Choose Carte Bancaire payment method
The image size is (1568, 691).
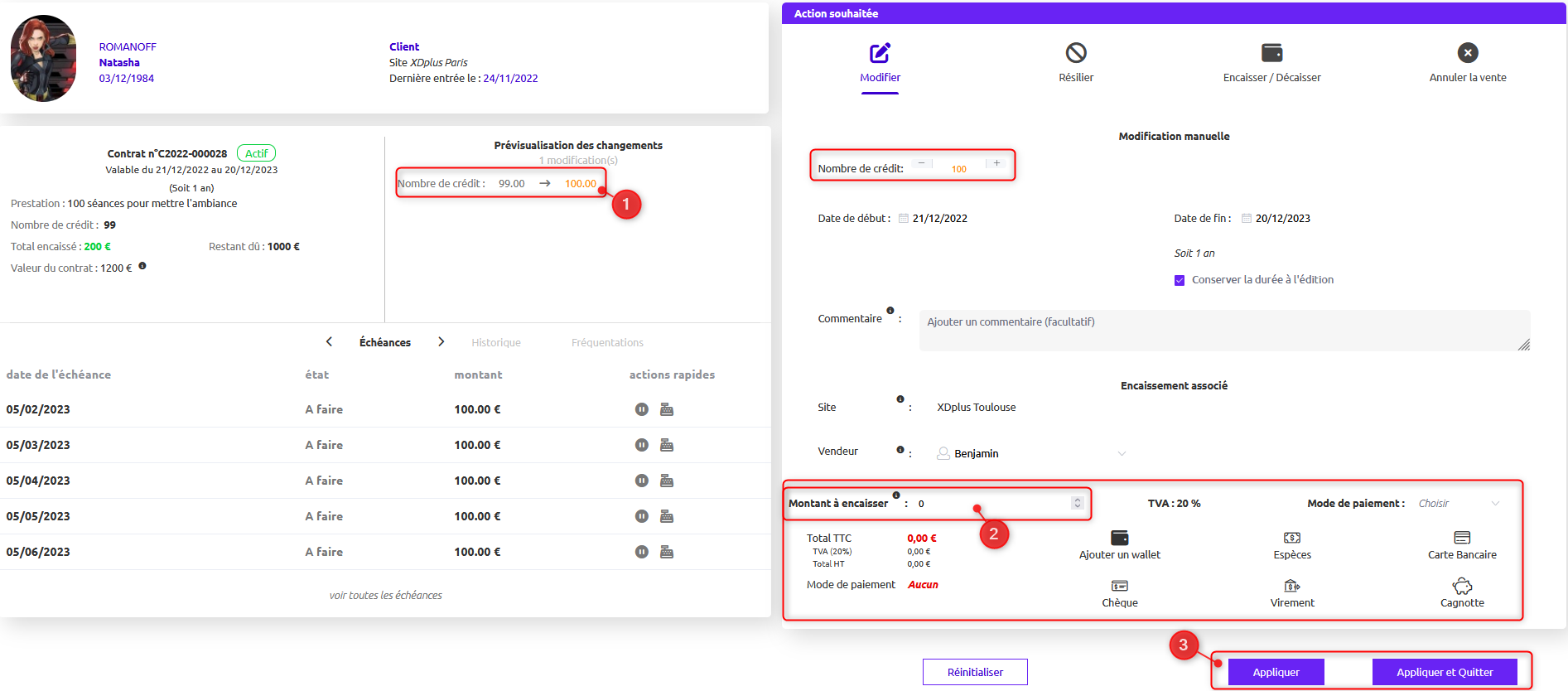pyautogui.click(x=1462, y=539)
